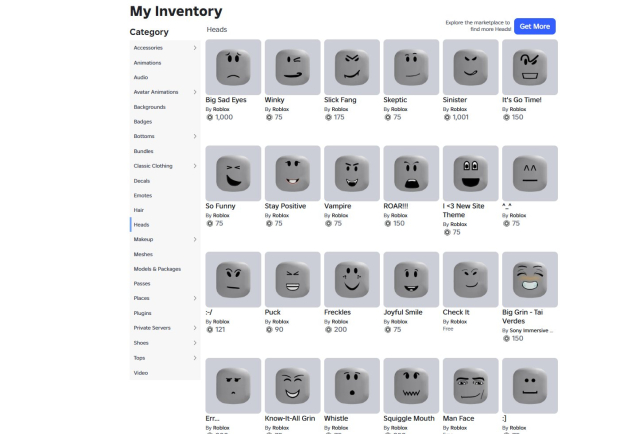Screen dimensions: 635x434
Task: Open the Backgrounds category
Action: point(149,107)
